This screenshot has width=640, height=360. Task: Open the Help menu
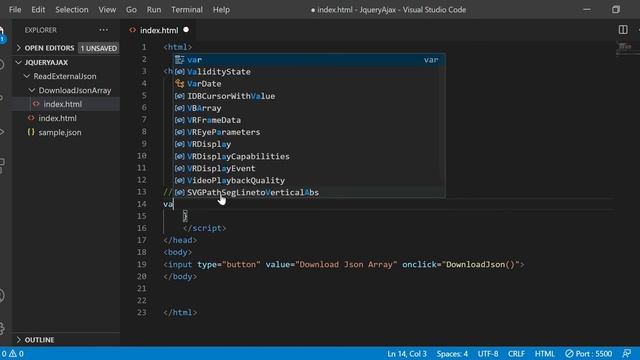[x=221, y=9]
